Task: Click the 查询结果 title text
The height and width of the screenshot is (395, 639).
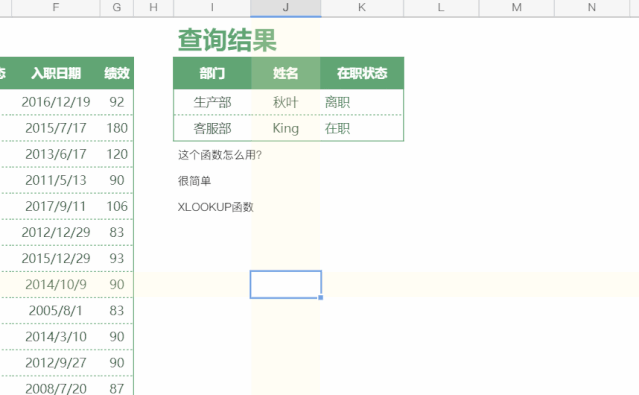Action: (227, 40)
